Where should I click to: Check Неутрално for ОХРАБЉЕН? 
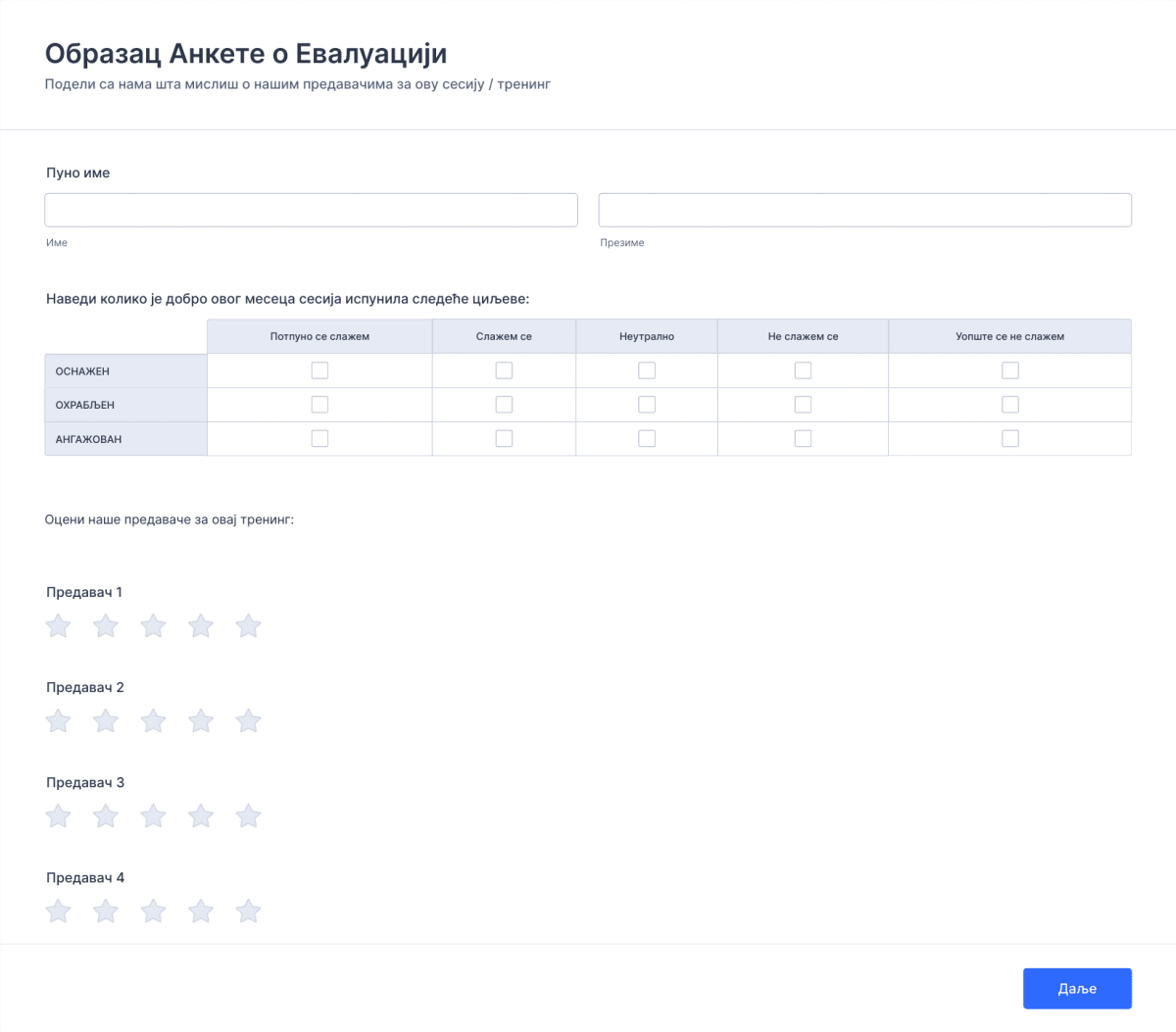point(646,404)
